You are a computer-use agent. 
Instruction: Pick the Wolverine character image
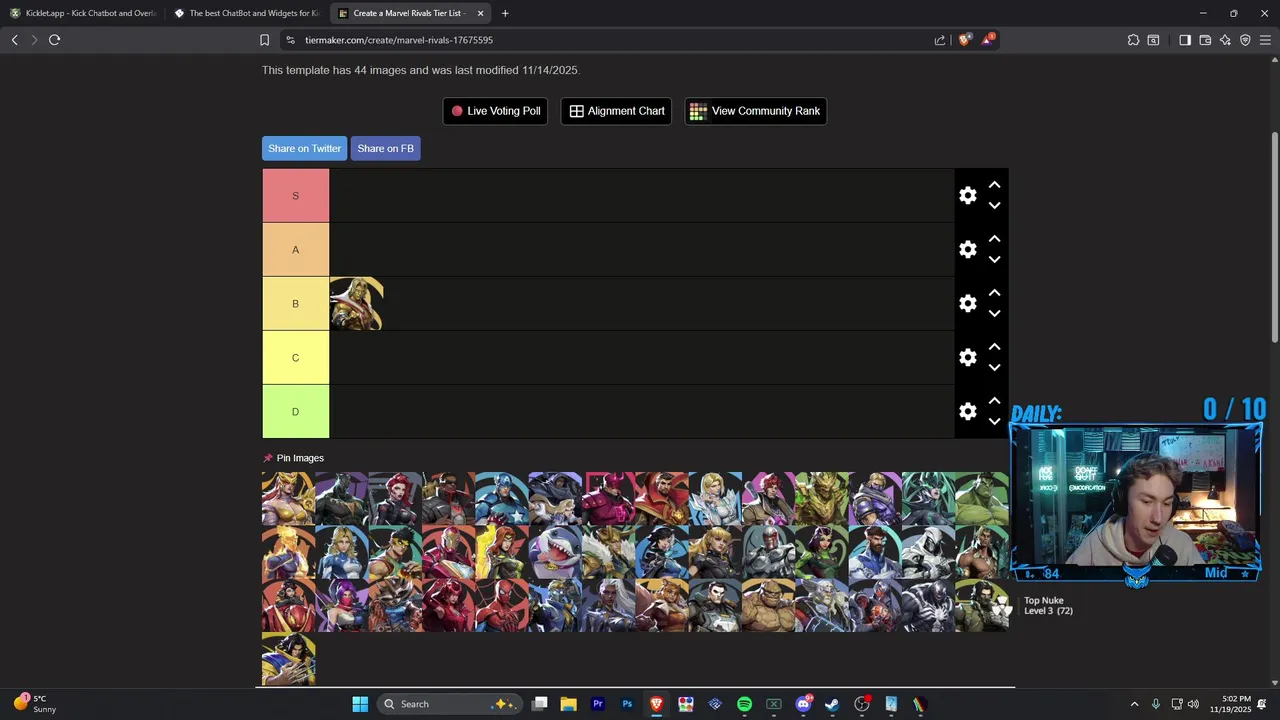[288, 658]
